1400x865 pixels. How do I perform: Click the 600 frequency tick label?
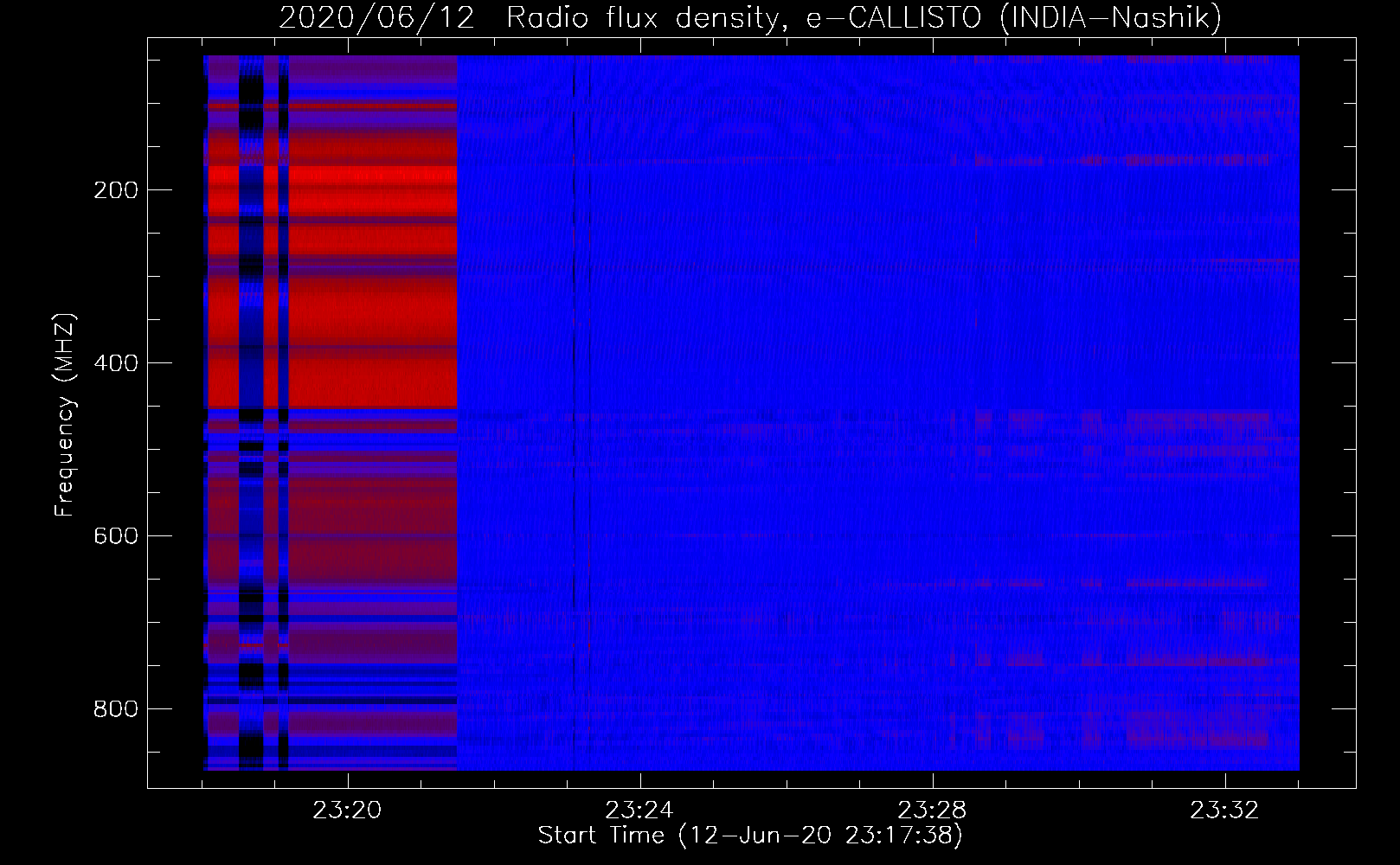[x=115, y=536]
